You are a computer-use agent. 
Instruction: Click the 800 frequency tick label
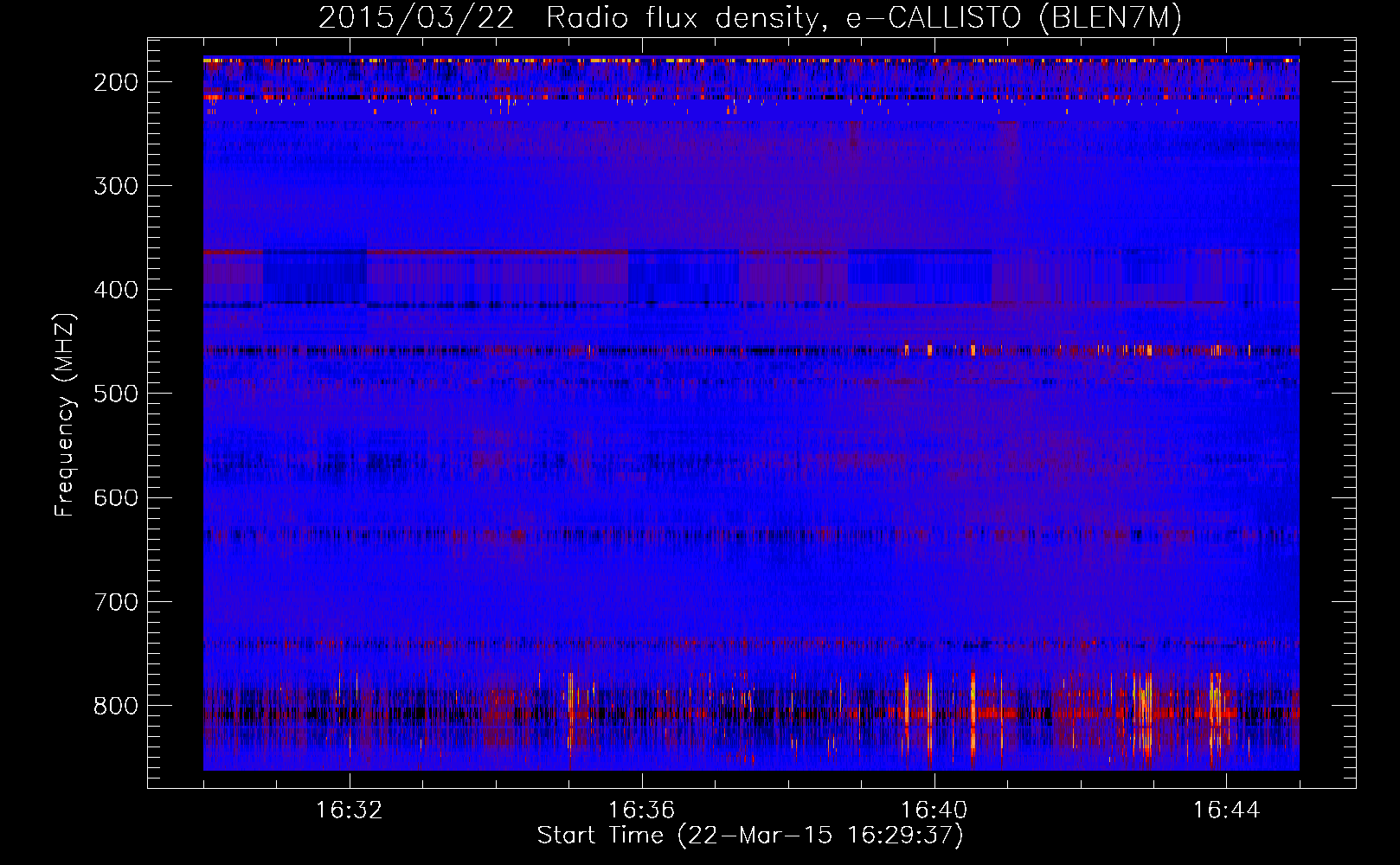coord(116,705)
